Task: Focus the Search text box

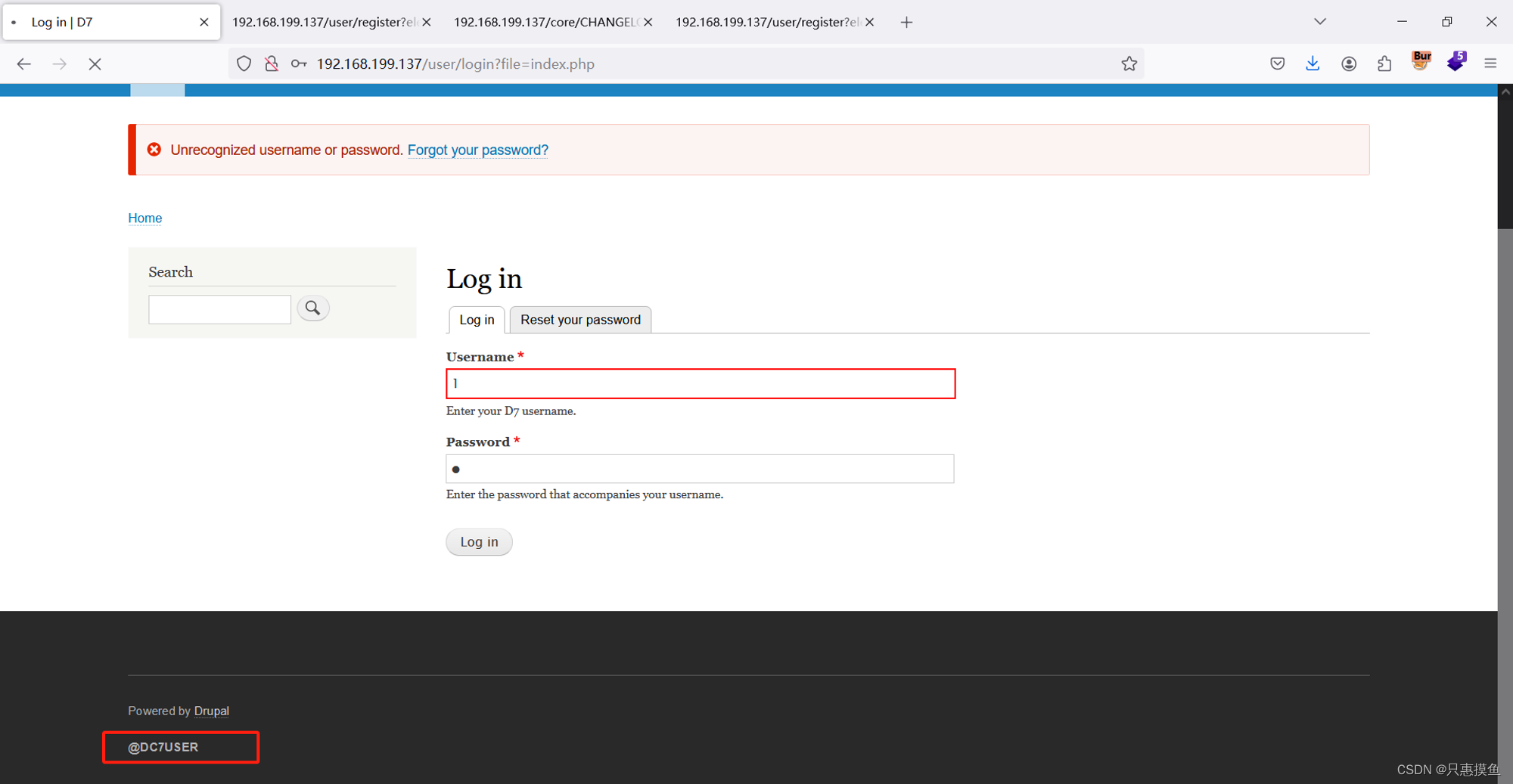Action: (219, 309)
